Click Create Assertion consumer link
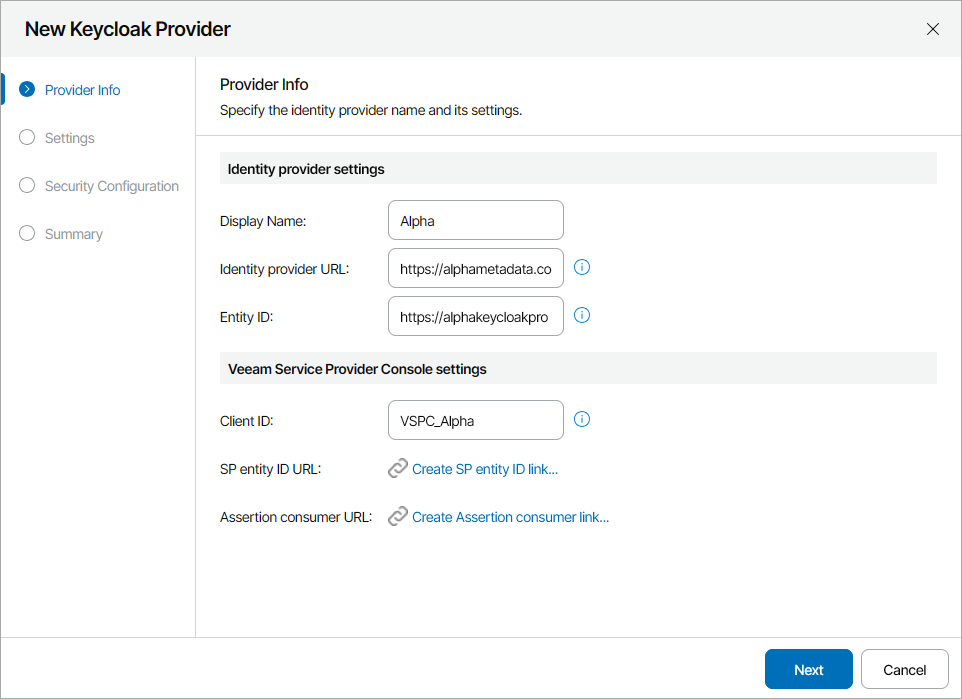The height and width of the screenshot is (699, 962). [x=512, y=516]
